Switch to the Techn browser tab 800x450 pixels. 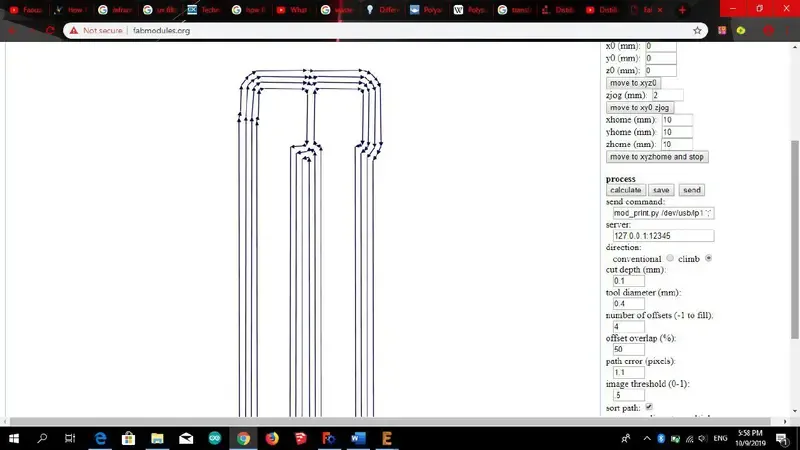tap(204, 10)
